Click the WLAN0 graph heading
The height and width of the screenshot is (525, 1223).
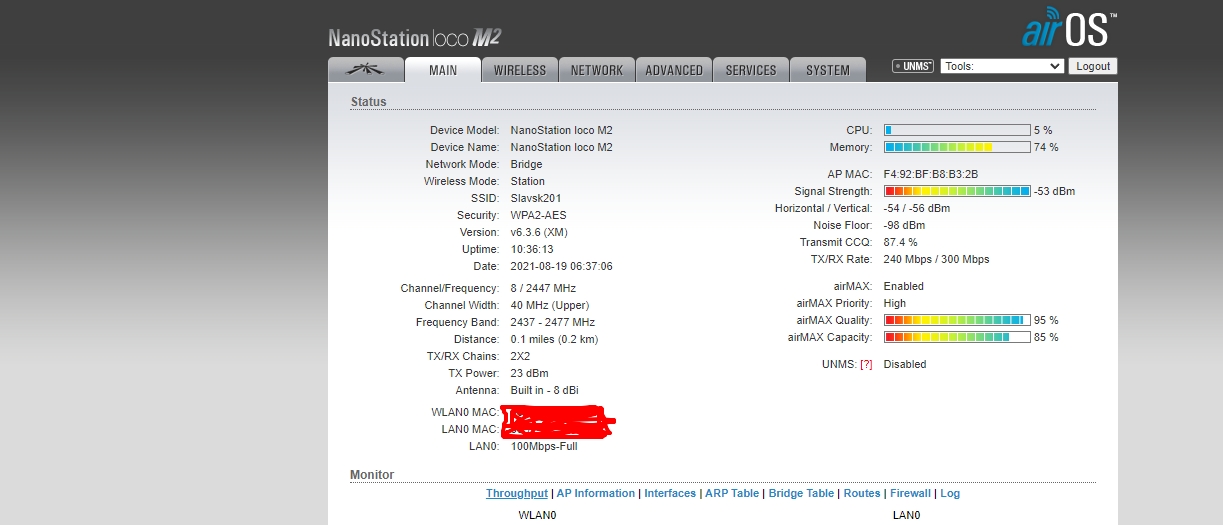click(537, 515)
